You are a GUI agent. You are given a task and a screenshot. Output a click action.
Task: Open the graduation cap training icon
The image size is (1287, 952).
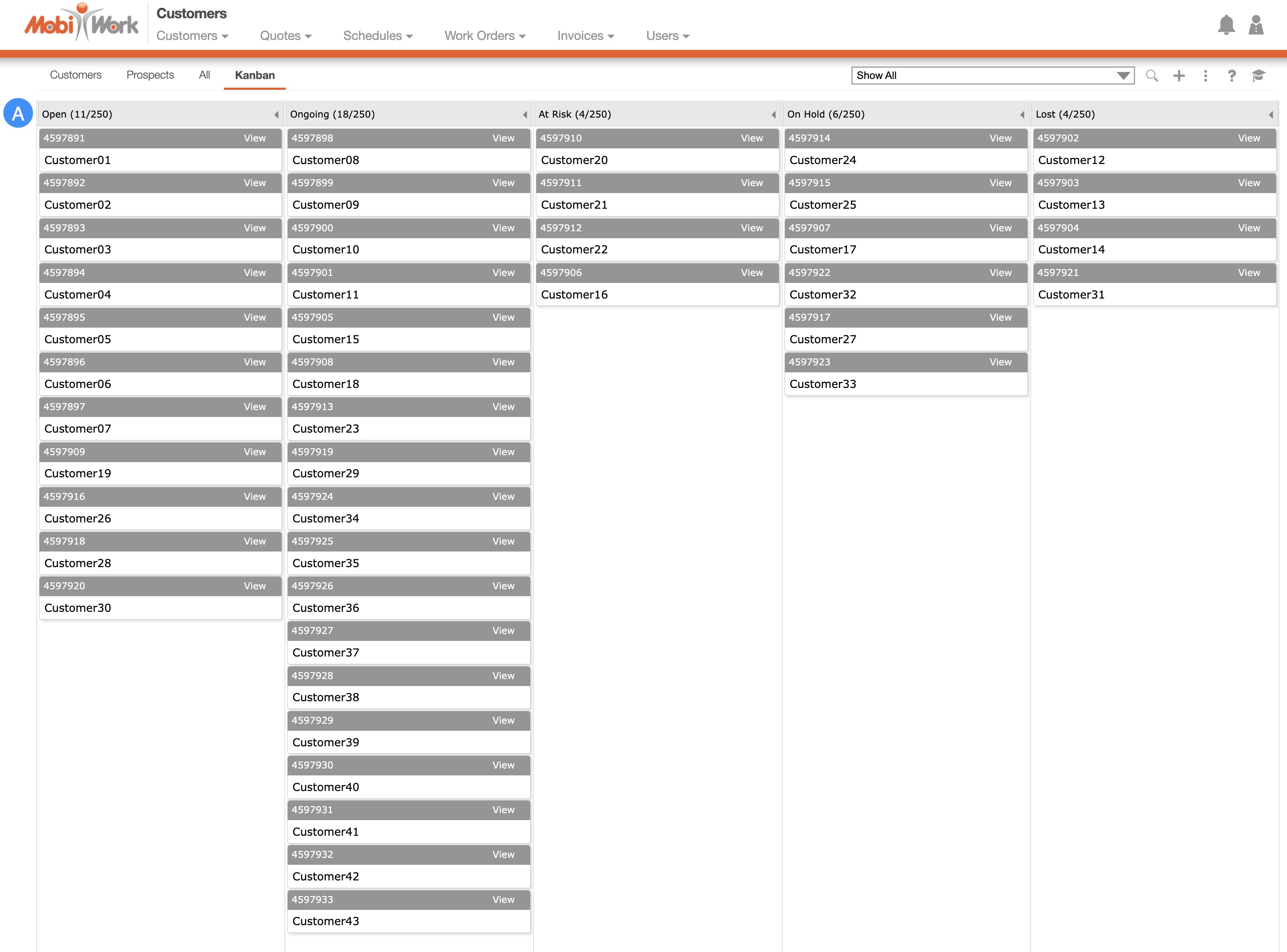pos(1258,76)
